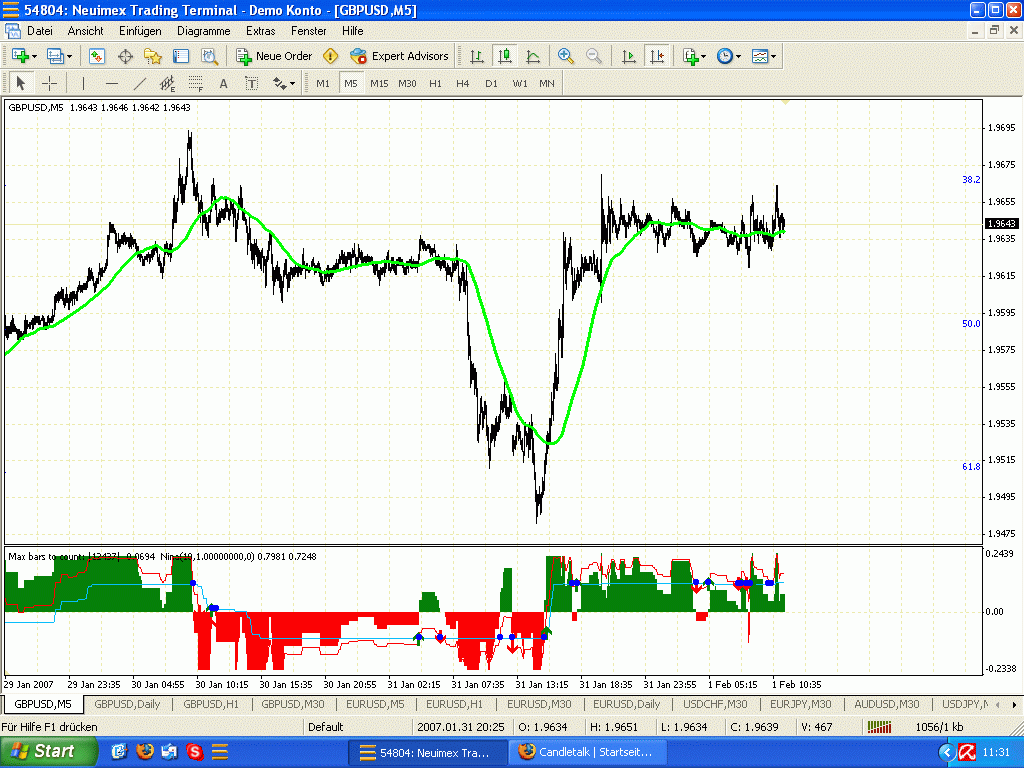Open the Diagramme menu
Screen dimensions: 1024x768
coord(203,31)
